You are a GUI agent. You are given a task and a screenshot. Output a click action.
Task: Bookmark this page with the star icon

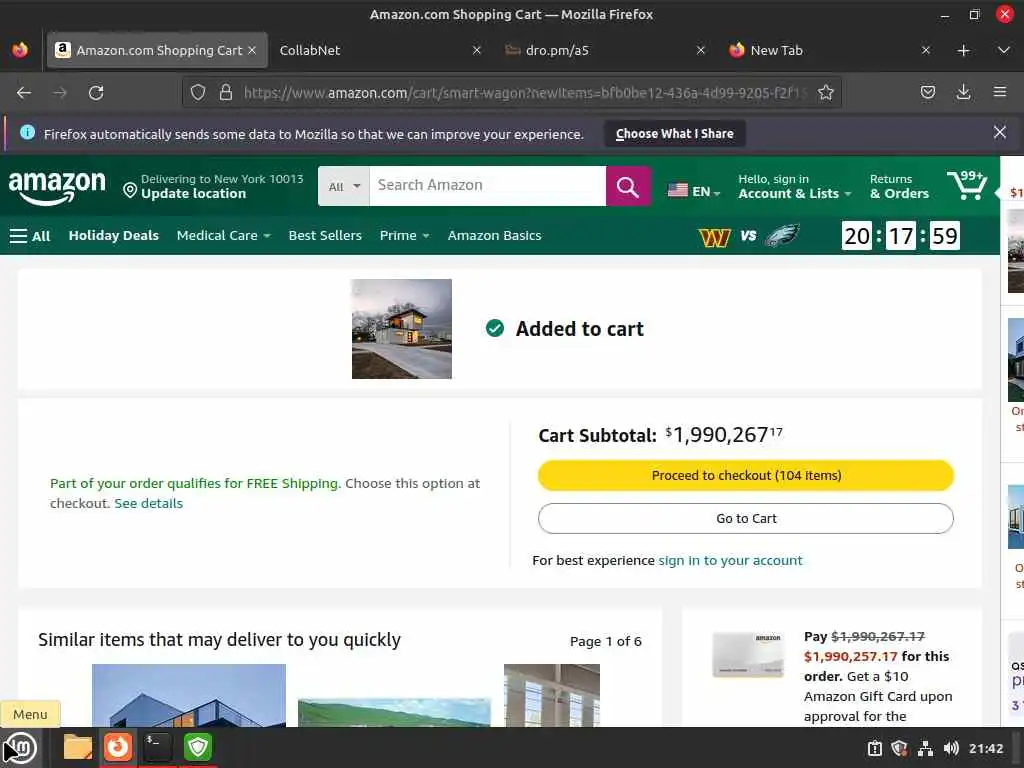[825, 93]
